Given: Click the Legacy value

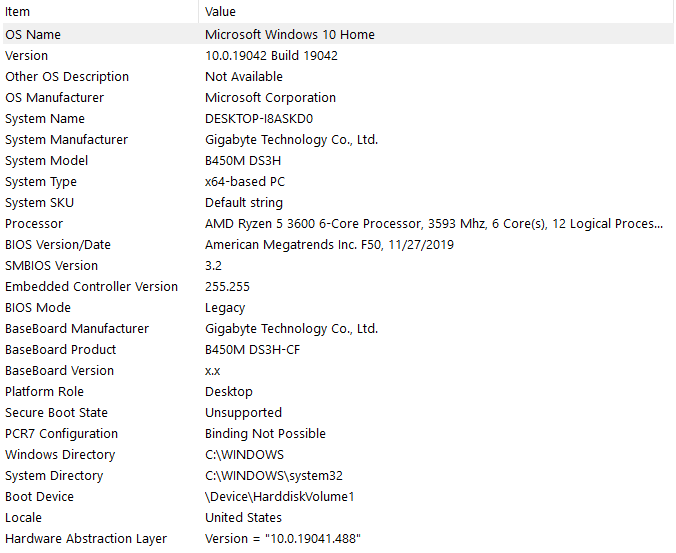Looking at the screenshot, I should (x=225, y=308).
